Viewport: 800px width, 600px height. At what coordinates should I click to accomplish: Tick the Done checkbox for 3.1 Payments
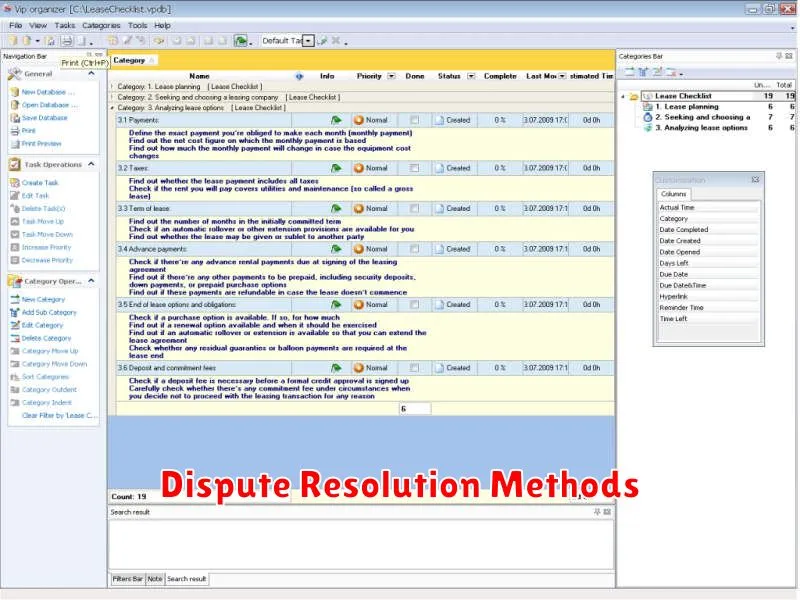pos(414,120)
